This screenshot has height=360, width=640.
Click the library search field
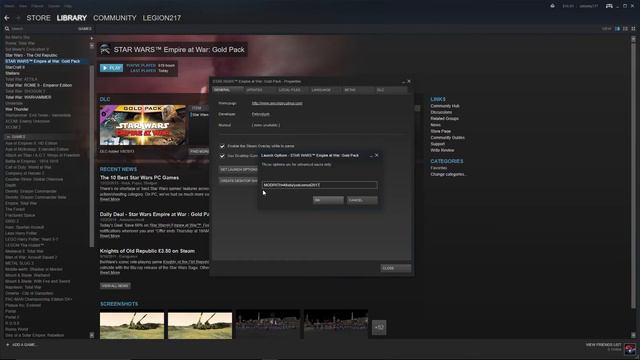point(43,29)
